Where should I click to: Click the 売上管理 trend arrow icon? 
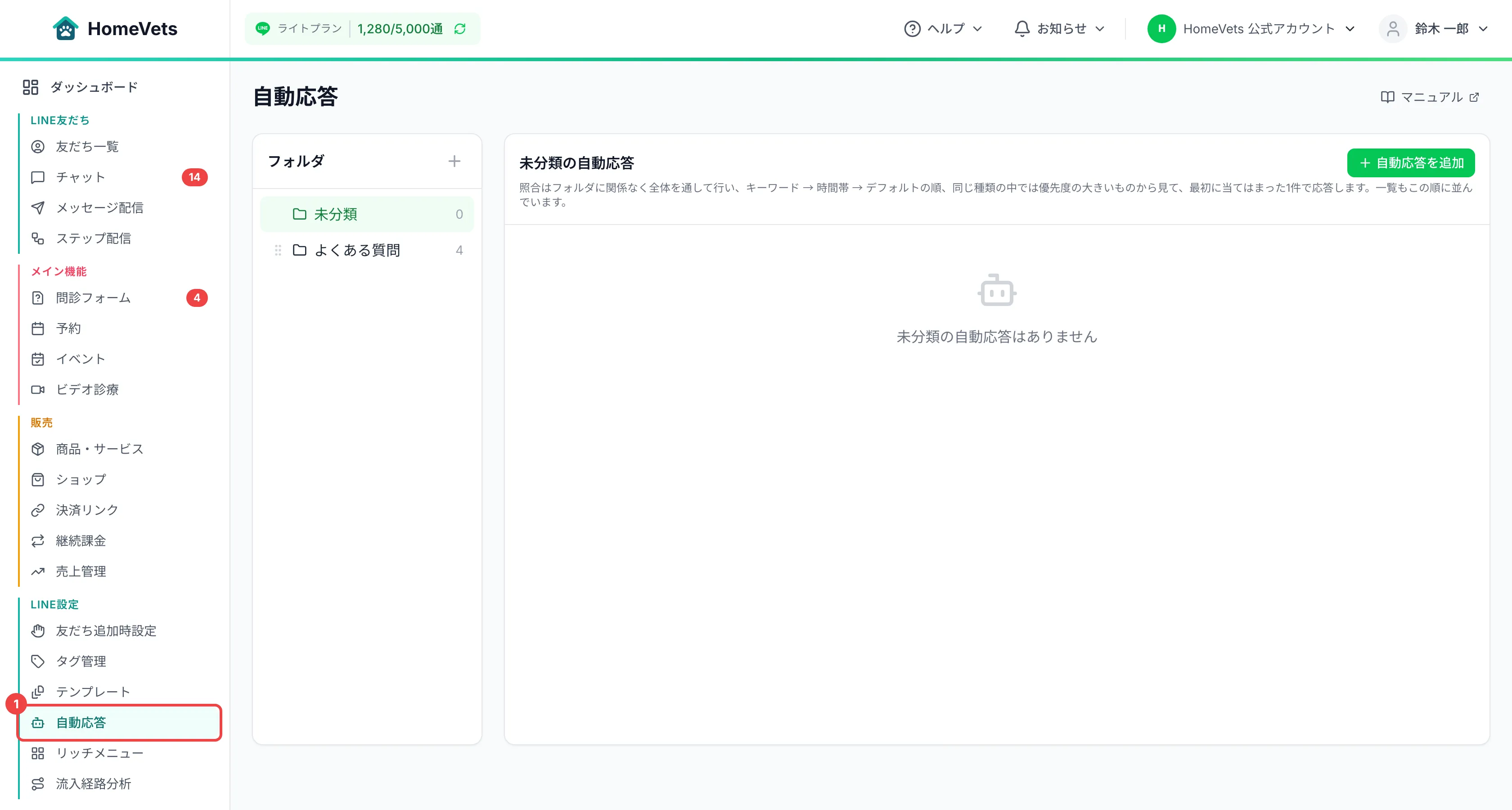(37, 571)
